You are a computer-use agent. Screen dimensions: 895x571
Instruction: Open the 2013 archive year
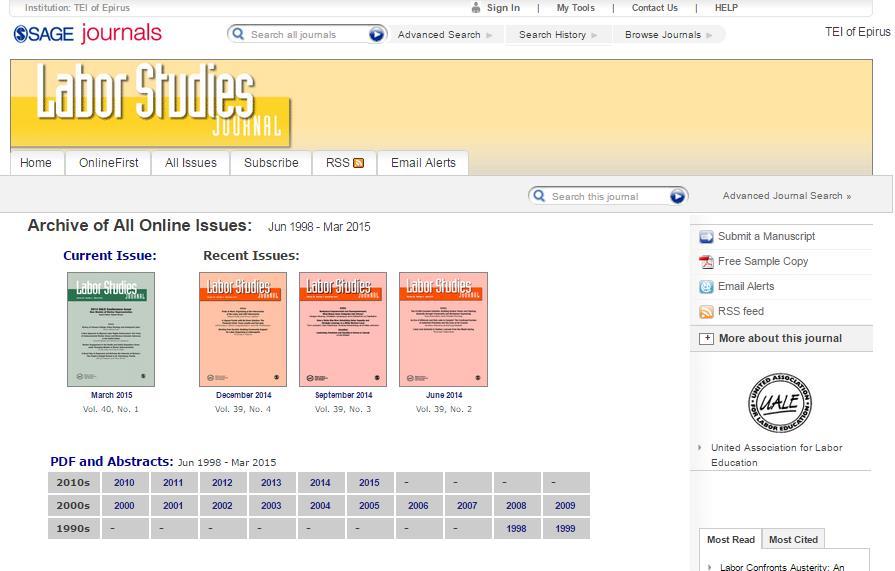[x=271, y=482]
